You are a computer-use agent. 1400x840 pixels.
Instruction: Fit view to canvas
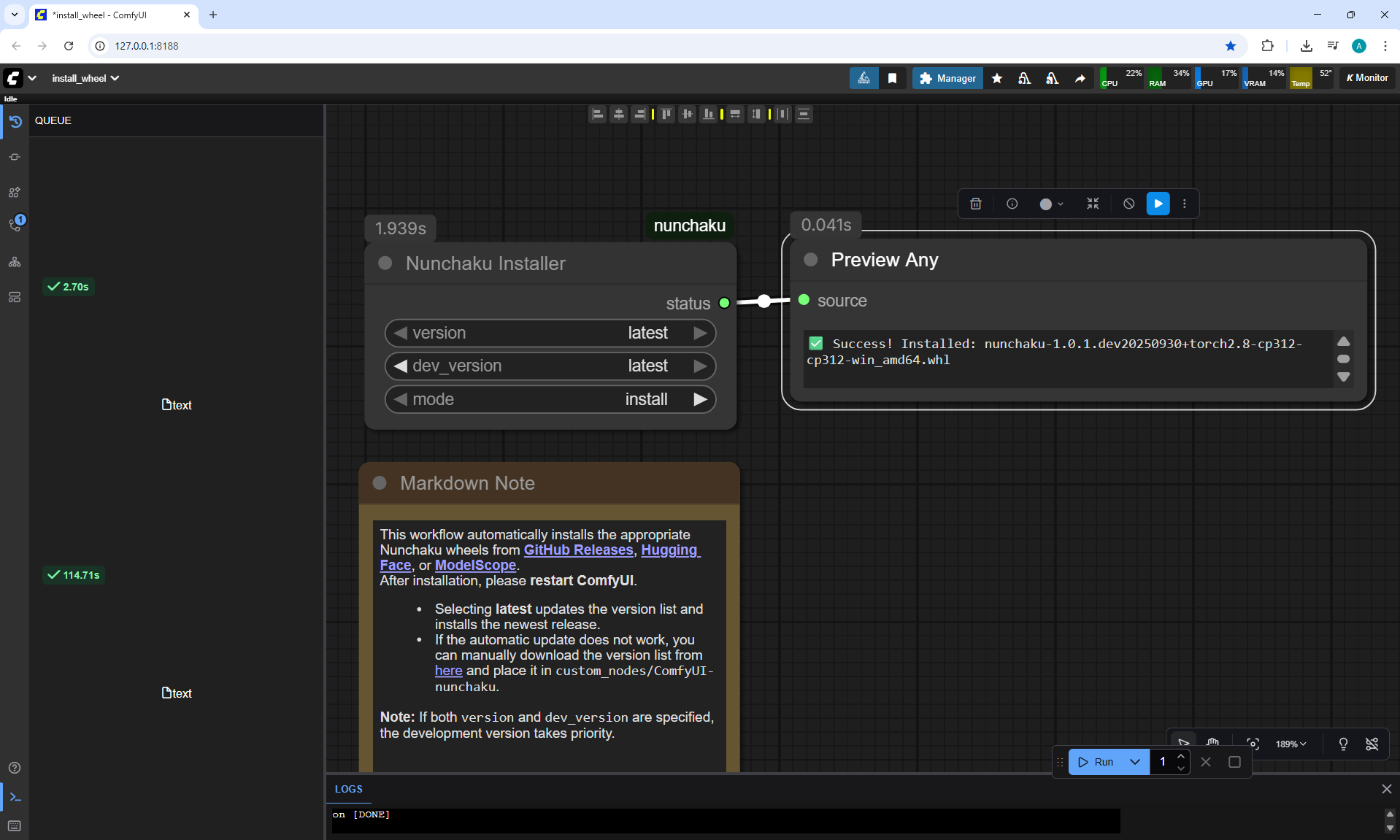click(1253, 744)
